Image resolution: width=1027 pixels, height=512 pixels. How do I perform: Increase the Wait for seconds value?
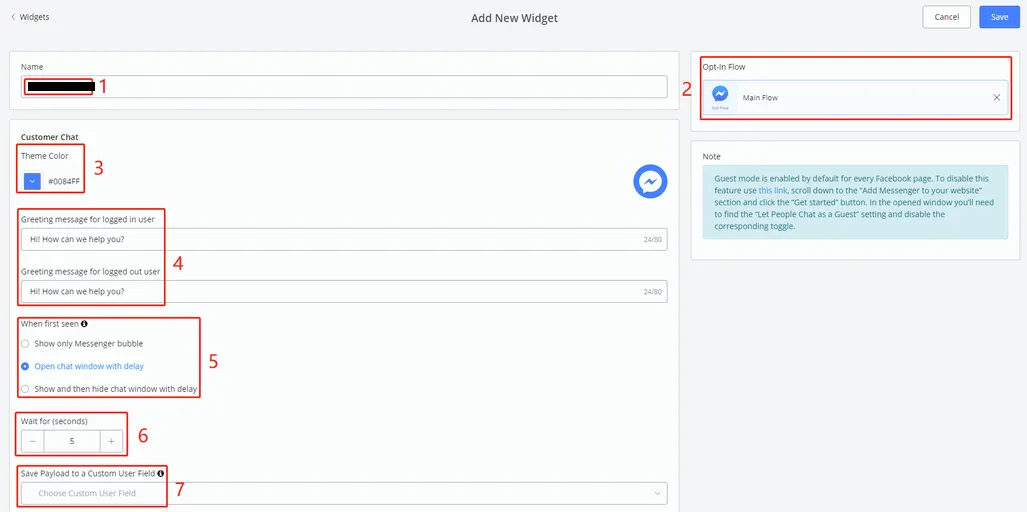(111, 441)
